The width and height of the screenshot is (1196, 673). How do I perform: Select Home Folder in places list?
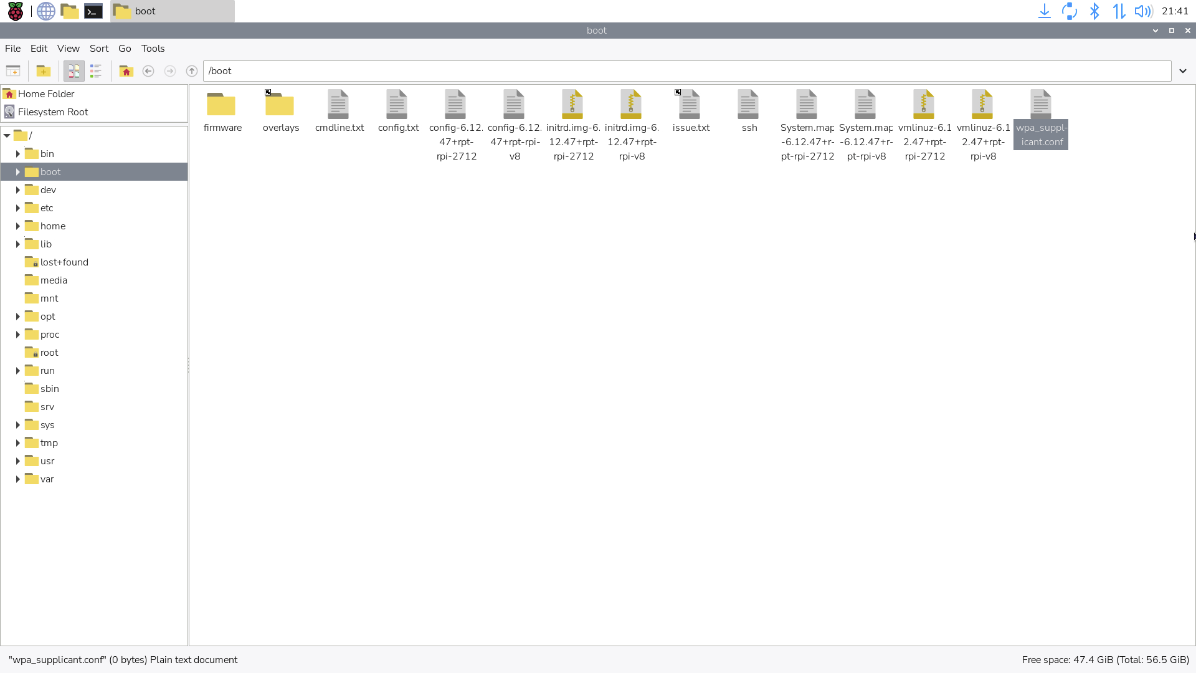45,94
